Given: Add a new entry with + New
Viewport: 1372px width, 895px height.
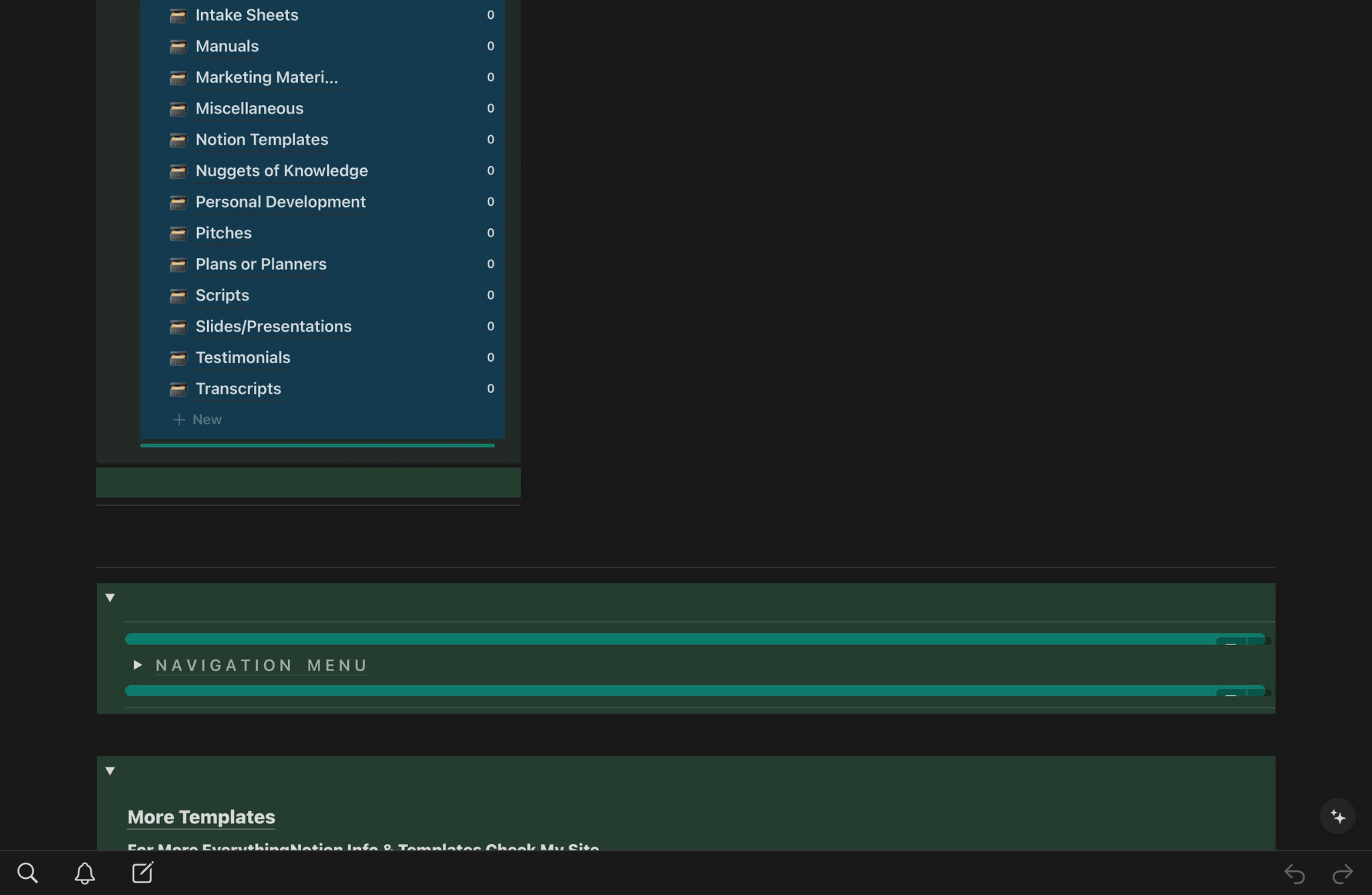Looking at the screenshot, I should click(x=198, y=419).
